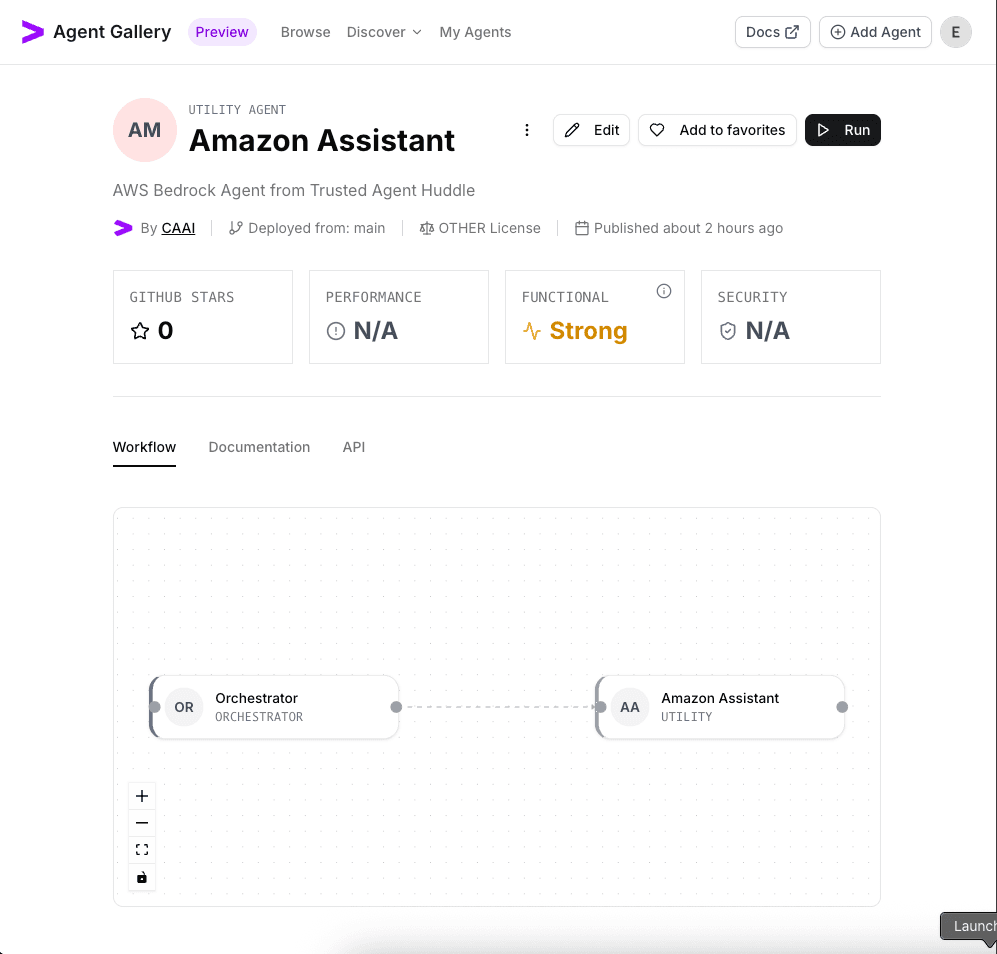Click the Agent Gallery logo

(x=95, y=31)
